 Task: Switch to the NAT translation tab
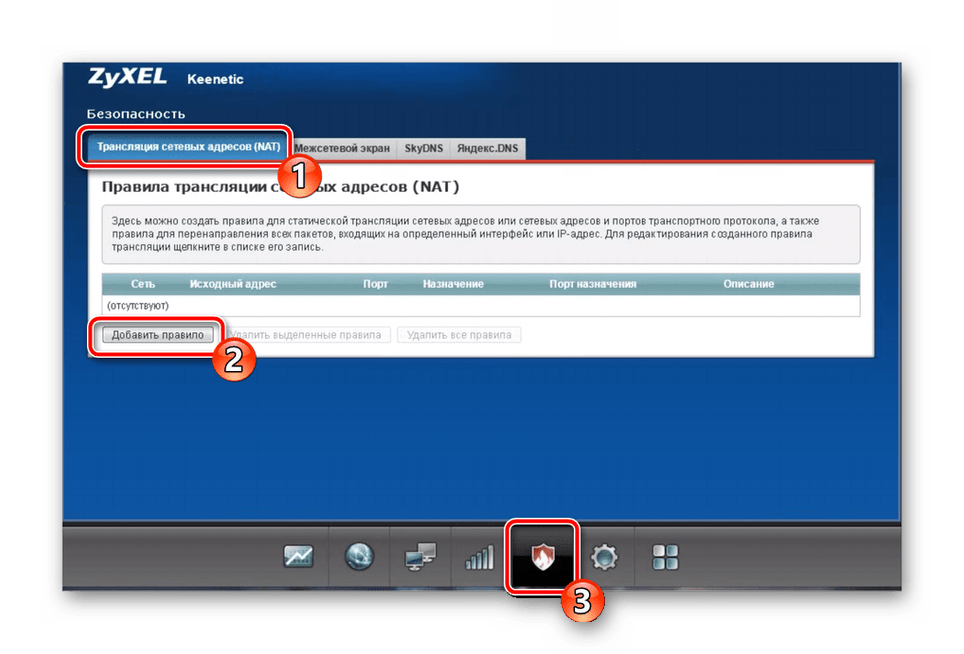(x=188, y=147)
